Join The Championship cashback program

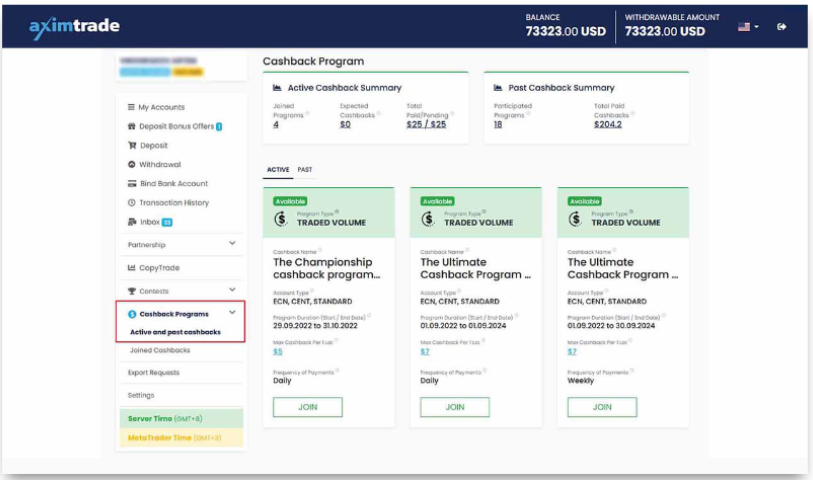pyautogui.click(x=307, y=407)
